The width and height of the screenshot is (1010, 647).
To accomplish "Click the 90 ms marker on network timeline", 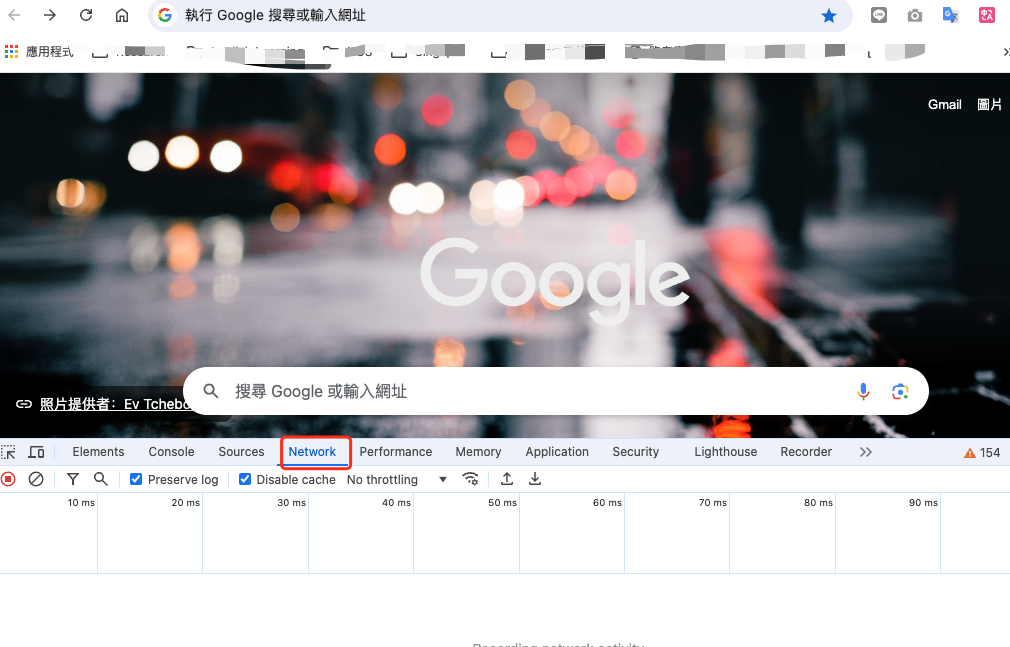I will [923, 503].
